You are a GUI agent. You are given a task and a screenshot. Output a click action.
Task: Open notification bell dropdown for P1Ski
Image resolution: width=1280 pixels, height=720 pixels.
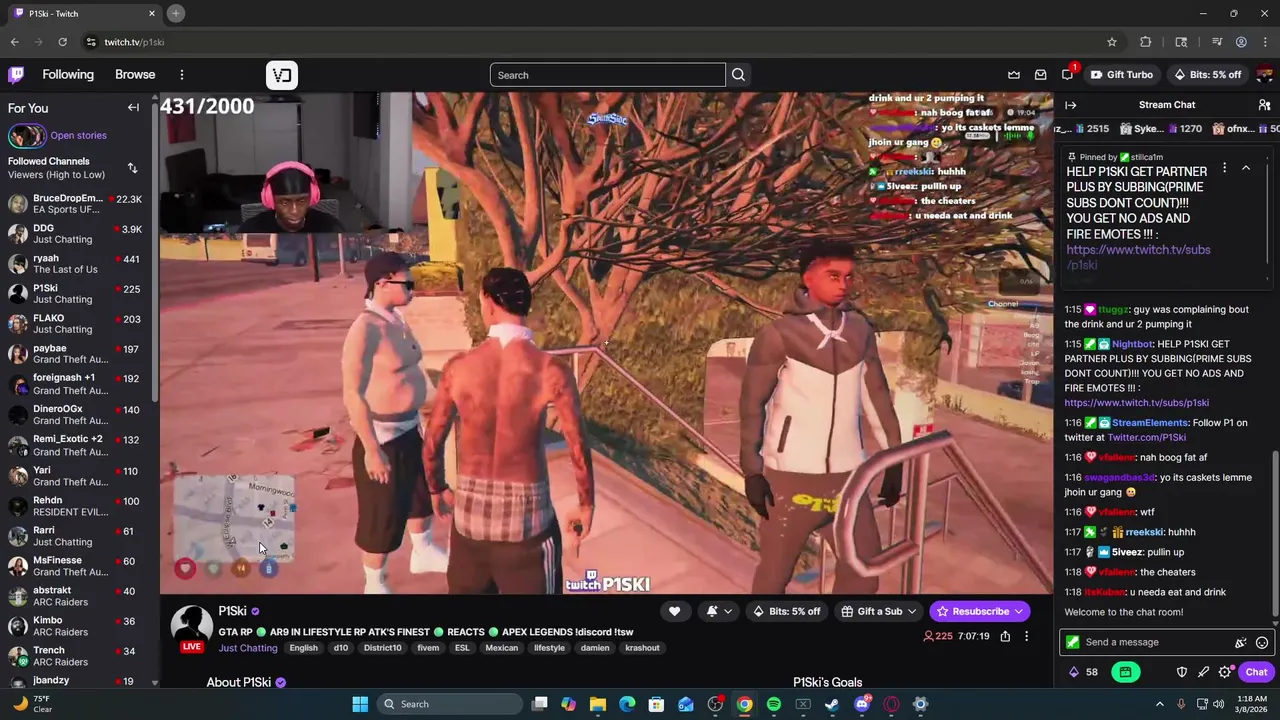pos(719,611)
